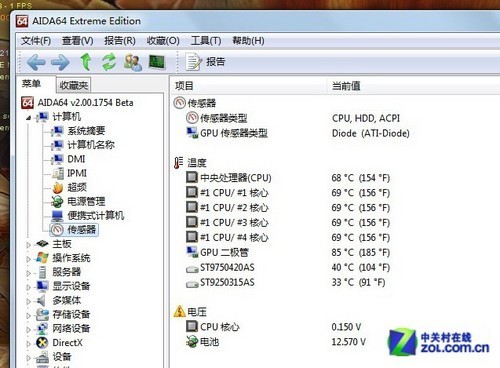Expand the 多媒体 tree node
500x368 pixels.
tap(29, 302)
